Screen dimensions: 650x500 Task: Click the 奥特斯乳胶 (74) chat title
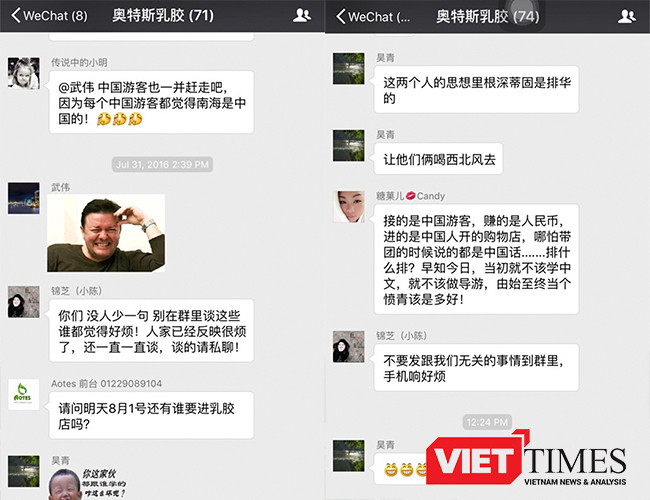[488, 16]
